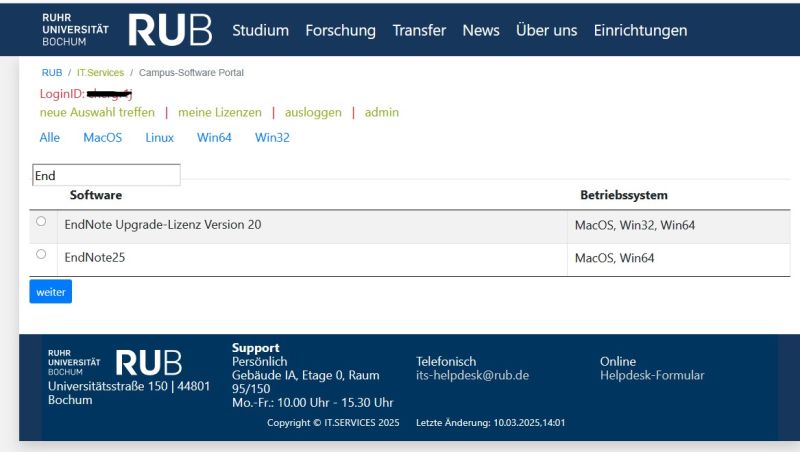Open the IT.Services breadcrumb link
Image resolution: width=800 pixels, height=452 pixels.
tap(99, 73)
